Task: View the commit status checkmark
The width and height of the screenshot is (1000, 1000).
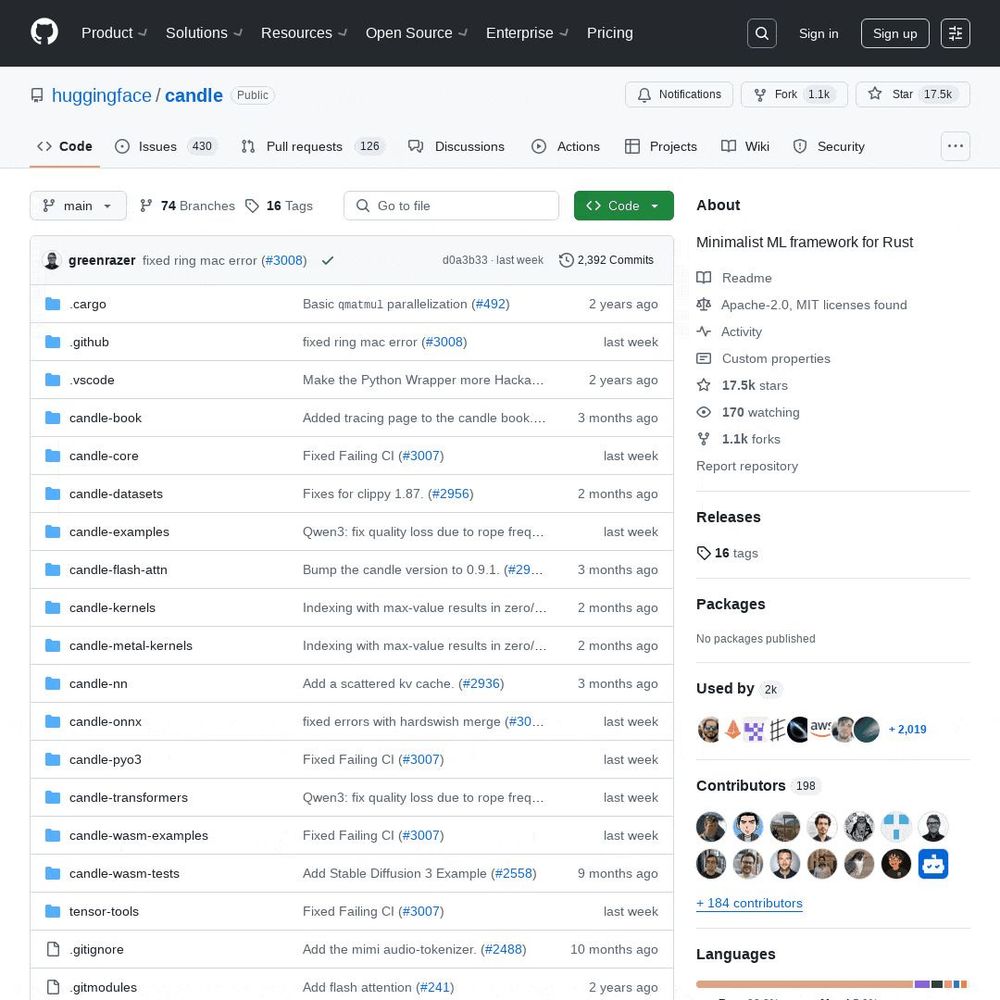Action: [327, 260]
